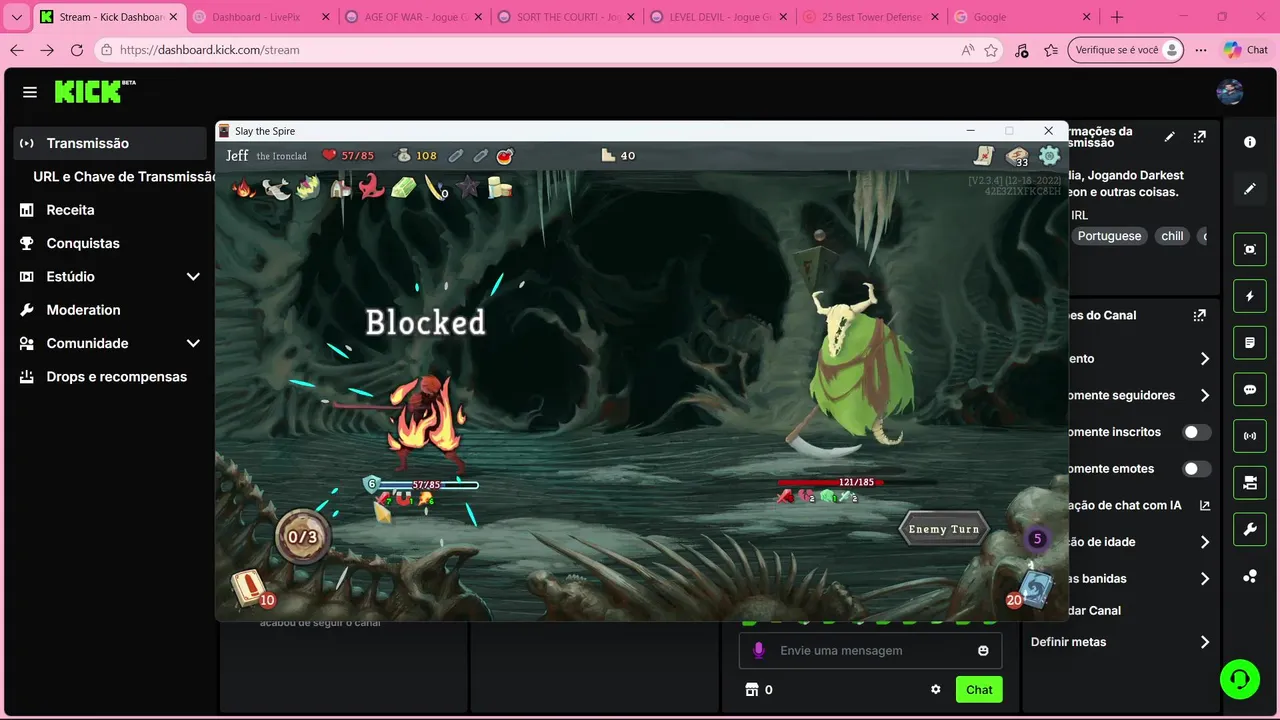Inspect the red starfish-shaped relic

coord(372,187)
